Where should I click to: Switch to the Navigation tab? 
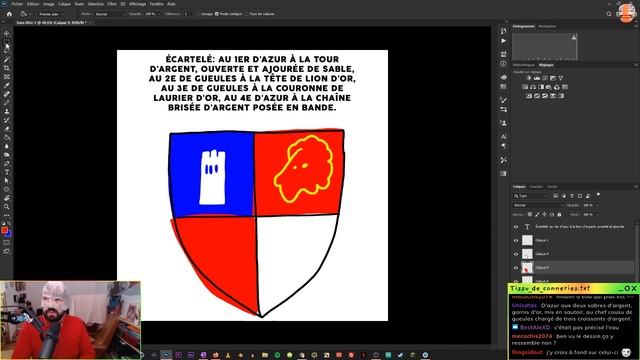click(547, 26)
